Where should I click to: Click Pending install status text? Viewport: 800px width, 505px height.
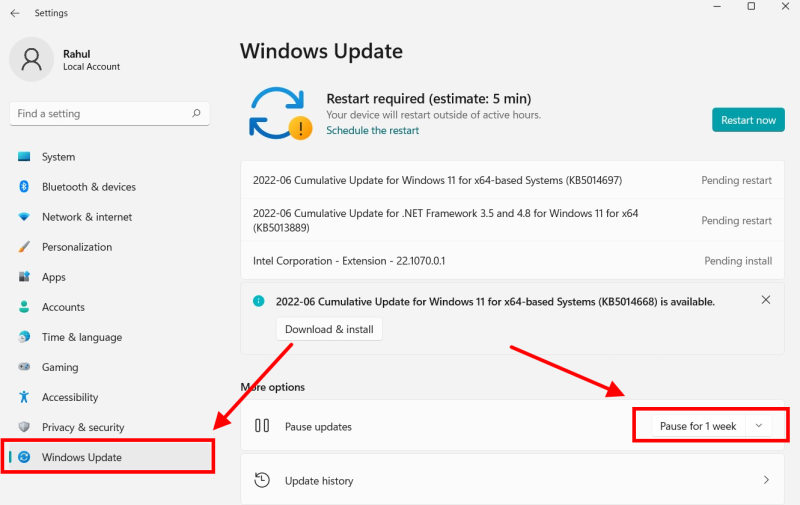coord(738,261)
